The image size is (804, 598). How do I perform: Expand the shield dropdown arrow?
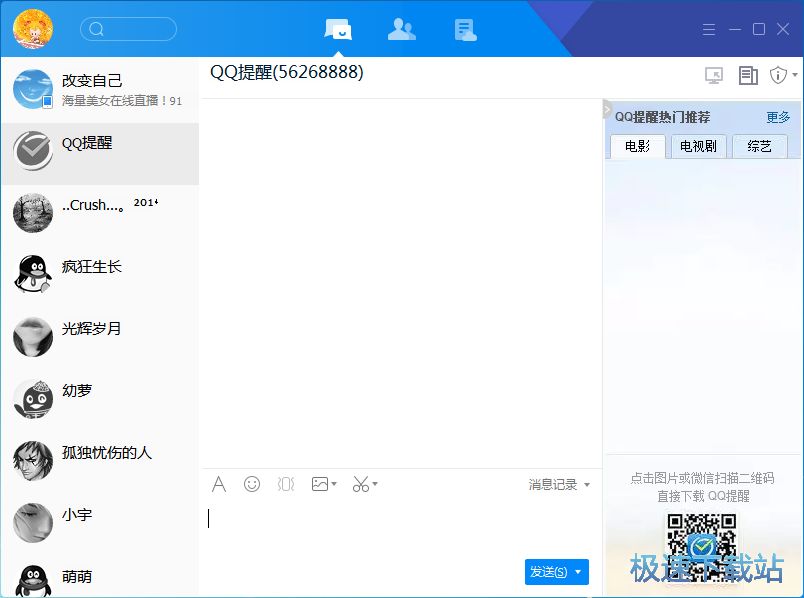(x=794, y=75)
